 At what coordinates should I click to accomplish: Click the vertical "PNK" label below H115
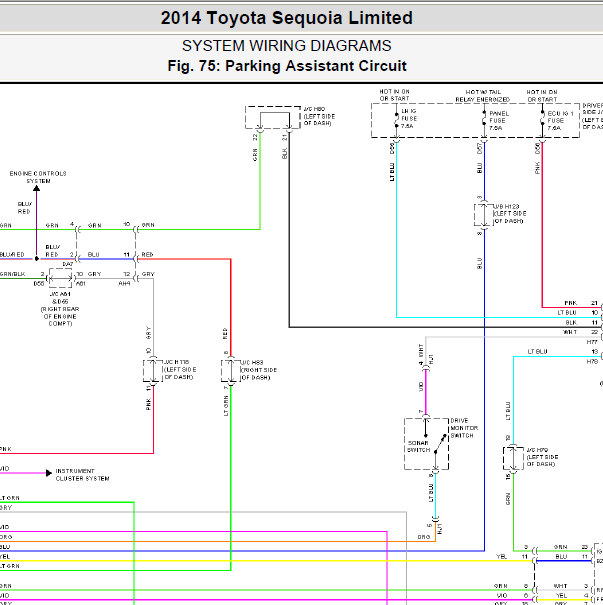coord(148,404)
